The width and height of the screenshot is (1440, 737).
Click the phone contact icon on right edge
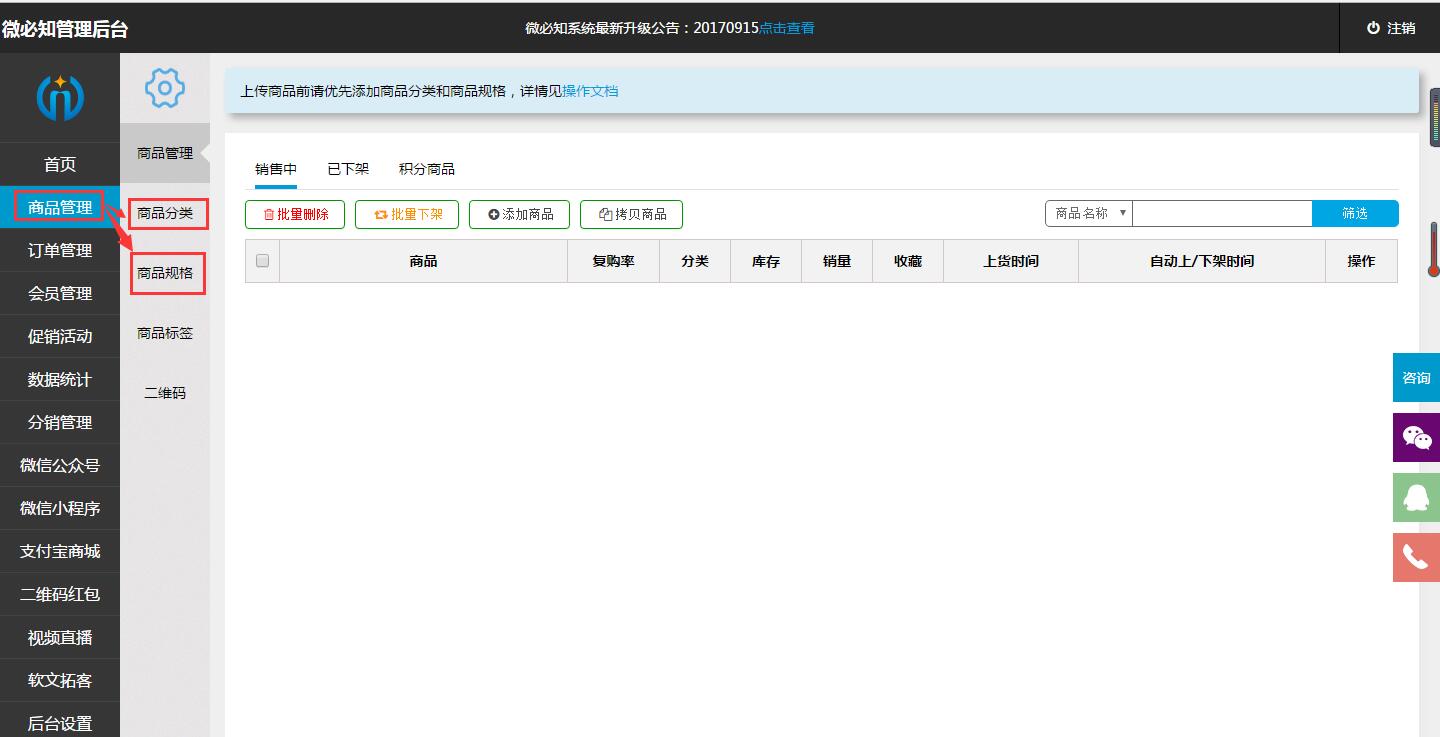tap(1416, 557)
